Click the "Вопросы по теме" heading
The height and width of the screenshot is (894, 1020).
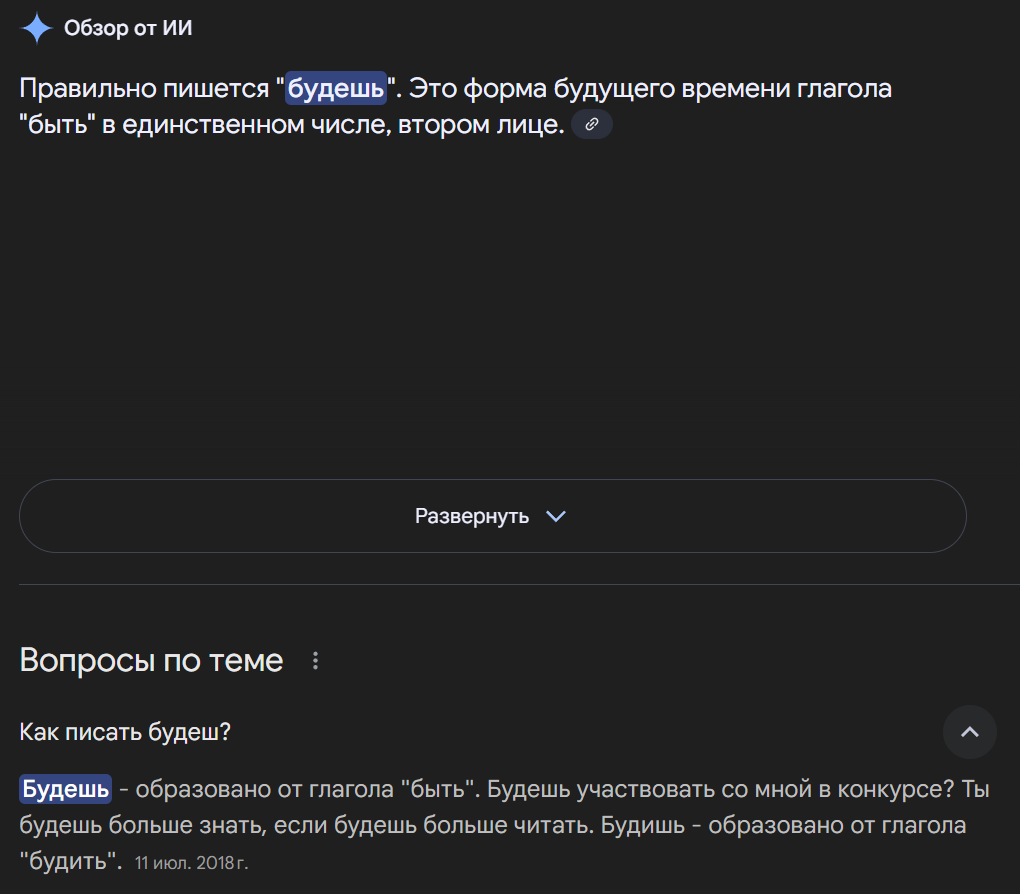[151, 661]
